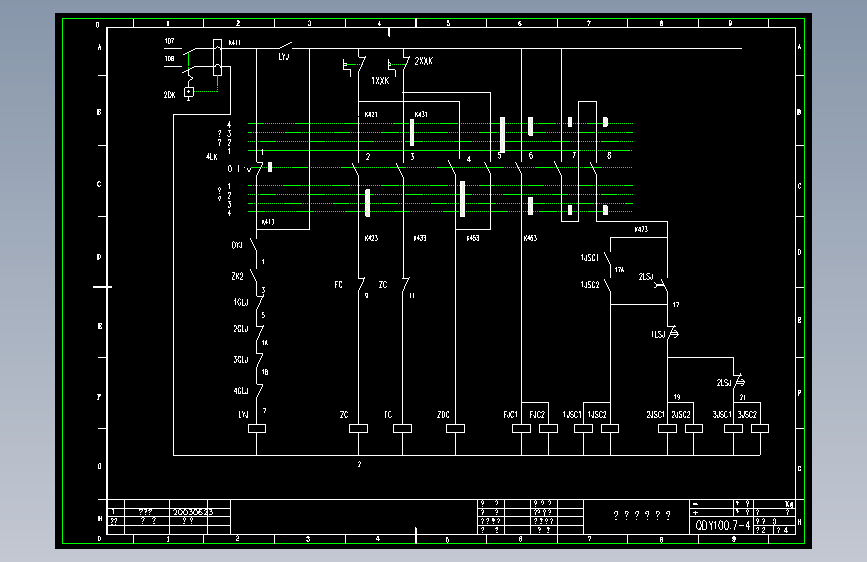This screenshot has width=867, height=562.
Task: Select the 1JSC2 contact label below 1JSC1
Action: [589, 284]
